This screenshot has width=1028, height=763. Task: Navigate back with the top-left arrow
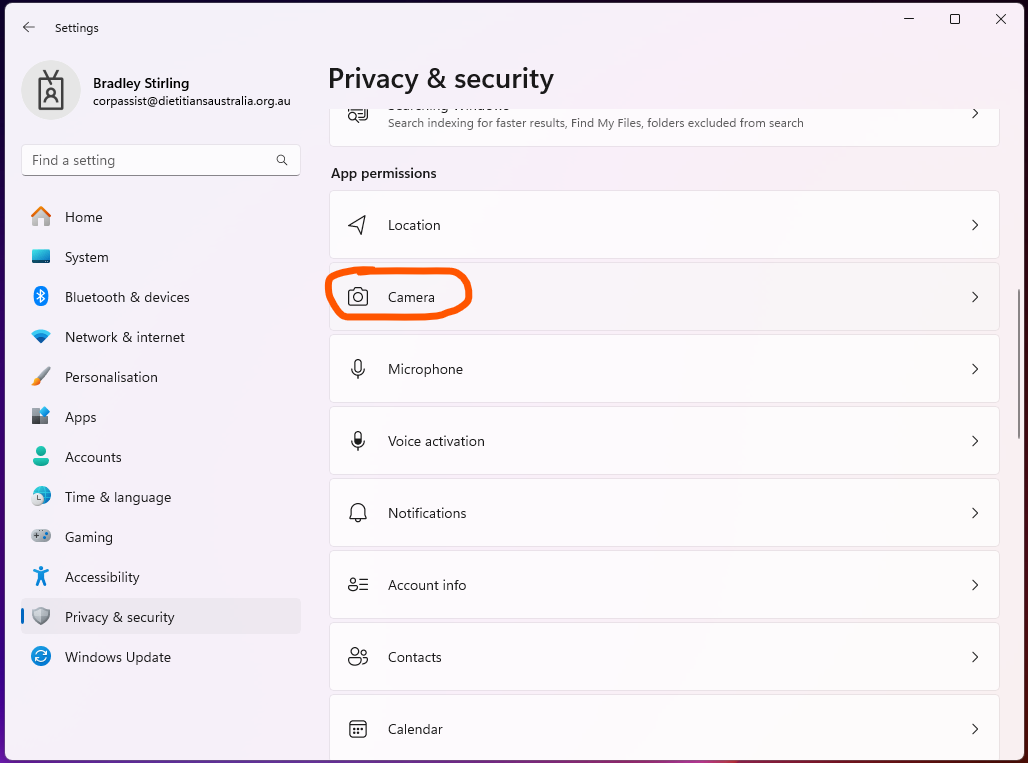pyautogui.click(x=29, y=28)
